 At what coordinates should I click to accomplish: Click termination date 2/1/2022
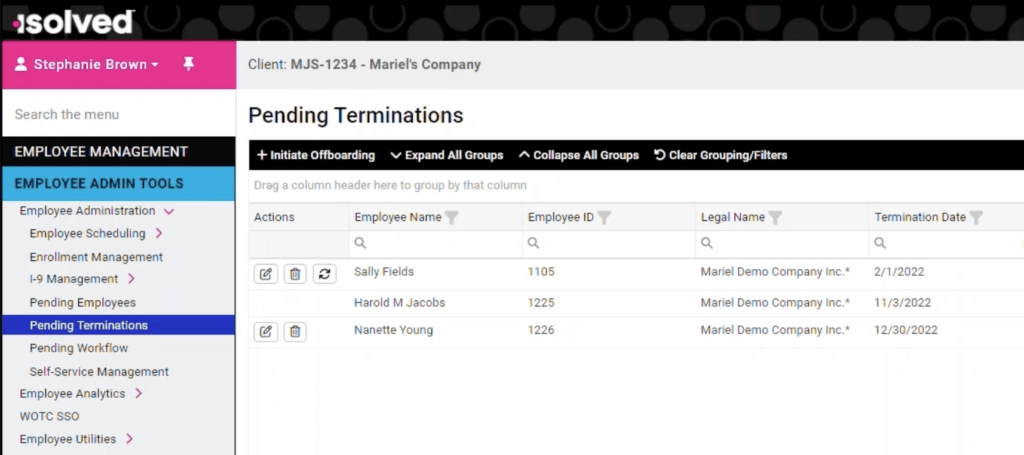899,272
